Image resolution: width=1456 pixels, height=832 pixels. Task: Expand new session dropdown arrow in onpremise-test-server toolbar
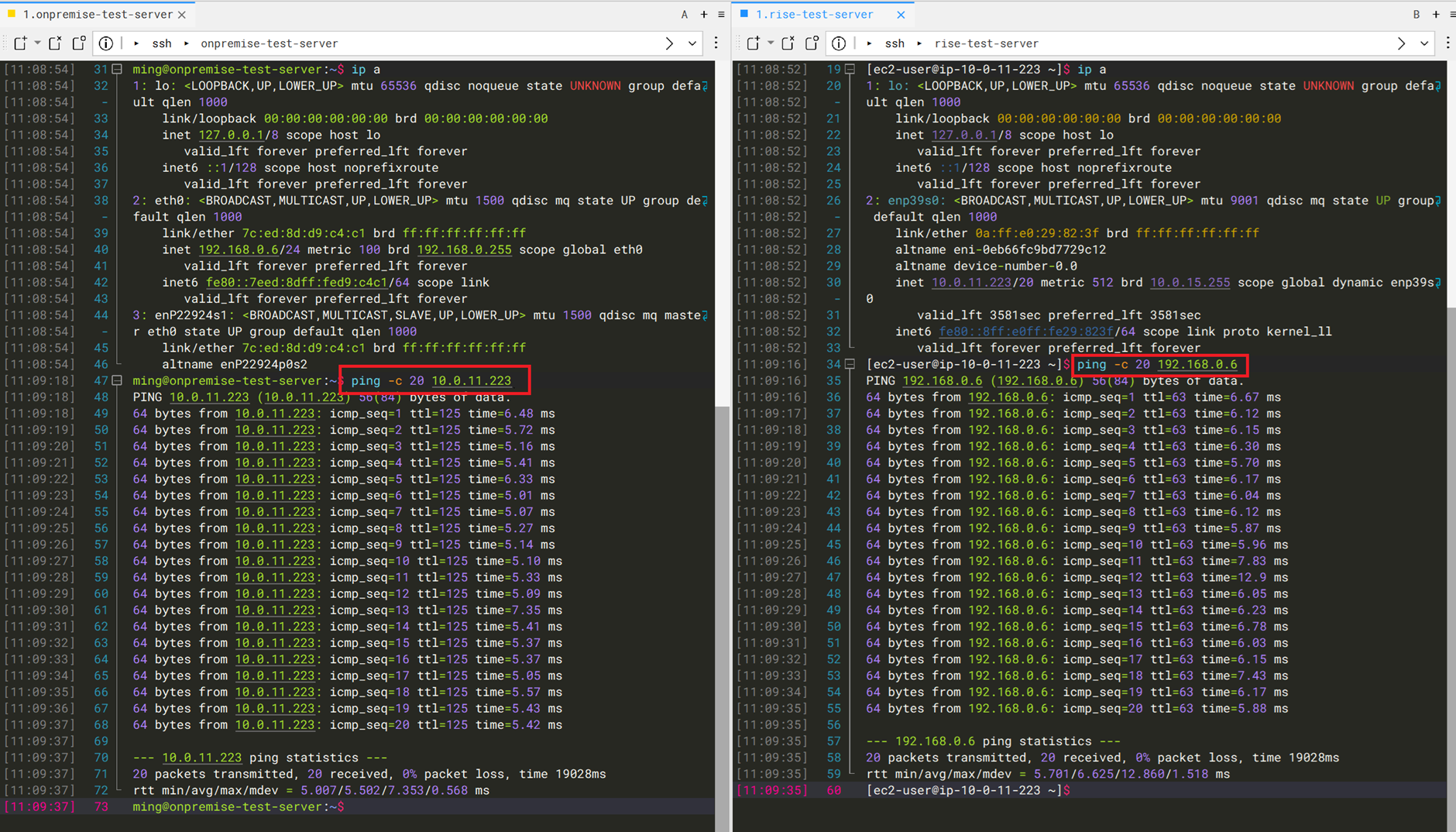36,43
